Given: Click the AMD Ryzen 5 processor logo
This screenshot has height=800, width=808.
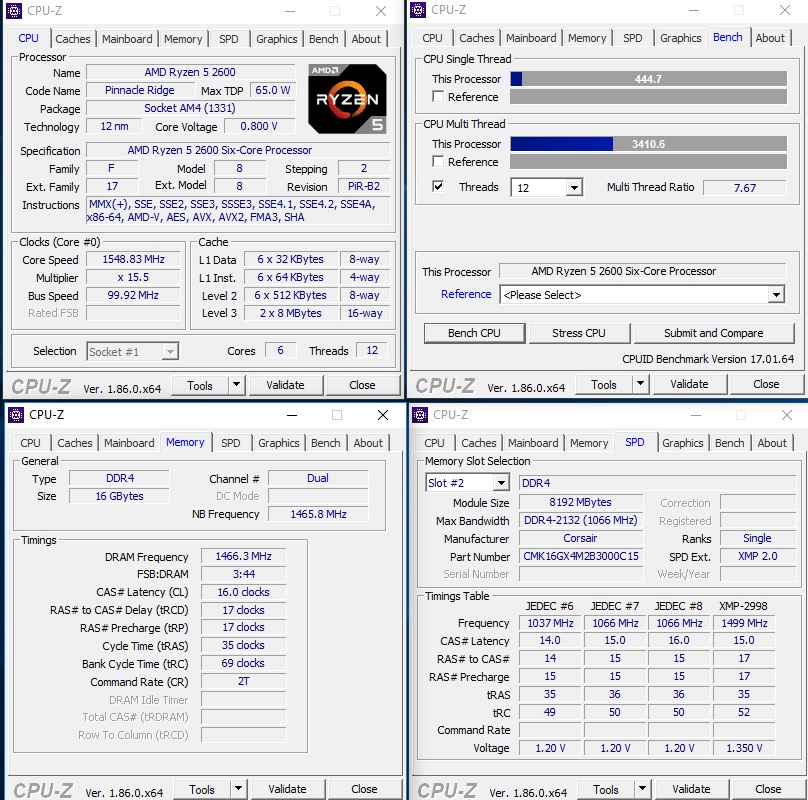Looking at the screenshot, I should point(347,99).
